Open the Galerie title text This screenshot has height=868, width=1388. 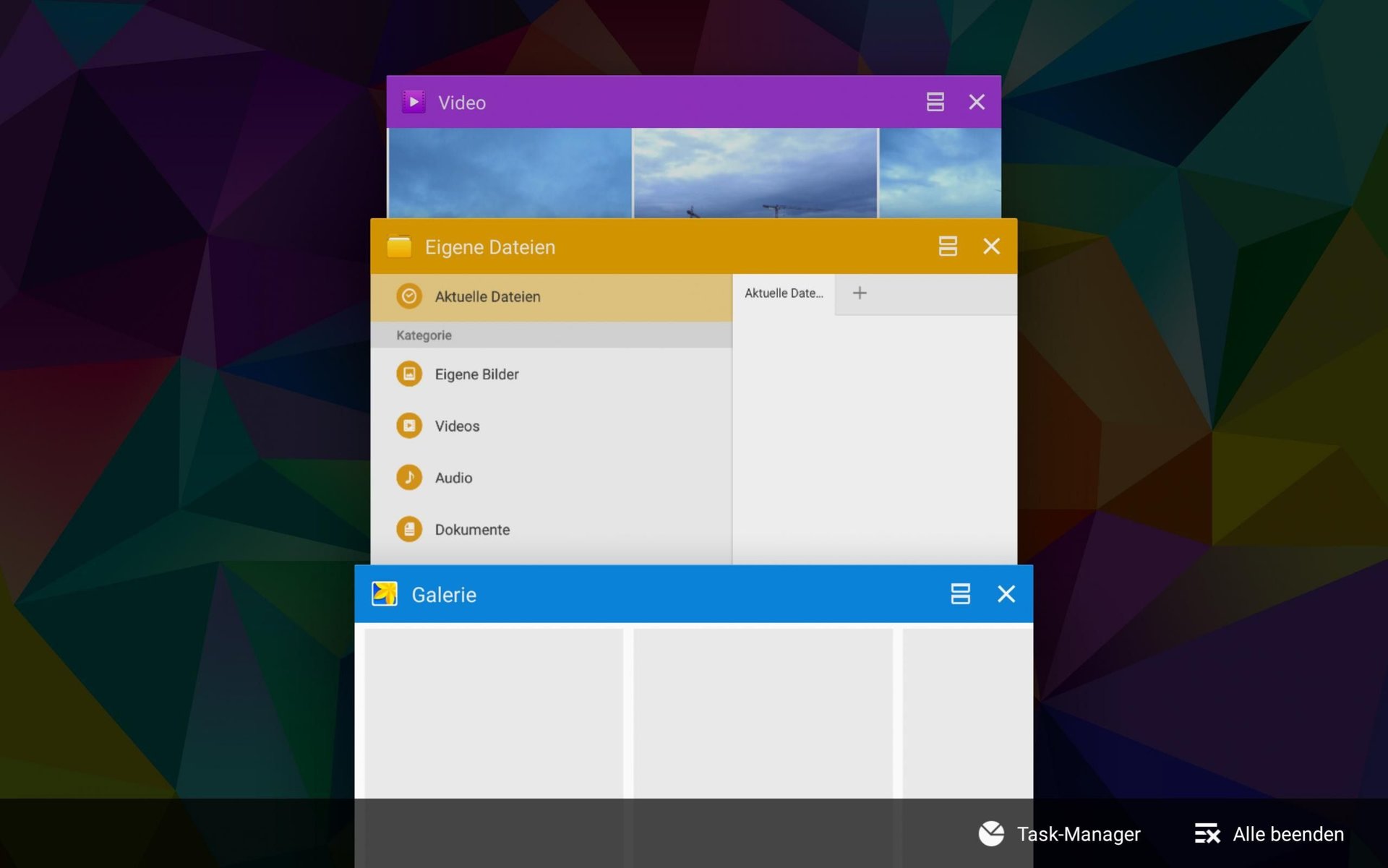point(444,595)
